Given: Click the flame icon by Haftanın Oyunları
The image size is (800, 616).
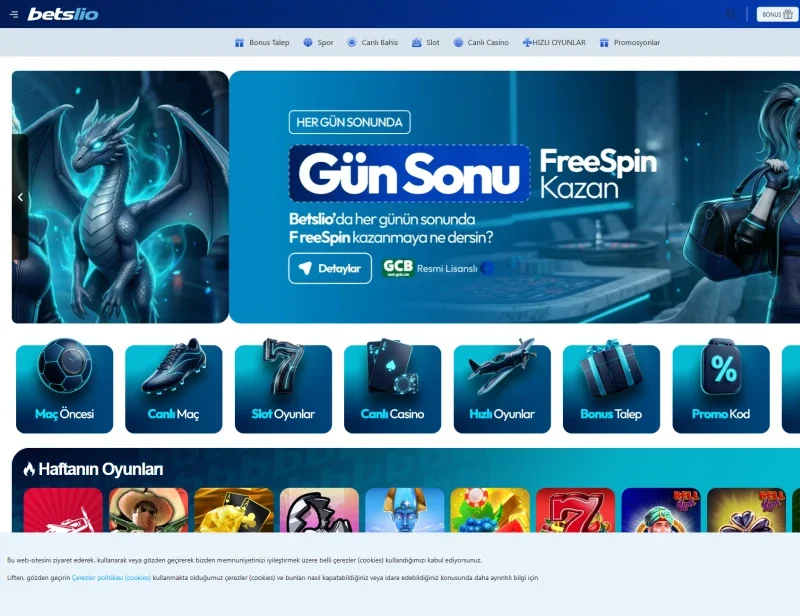Looking at the screenshot, I should click(29, 469).
